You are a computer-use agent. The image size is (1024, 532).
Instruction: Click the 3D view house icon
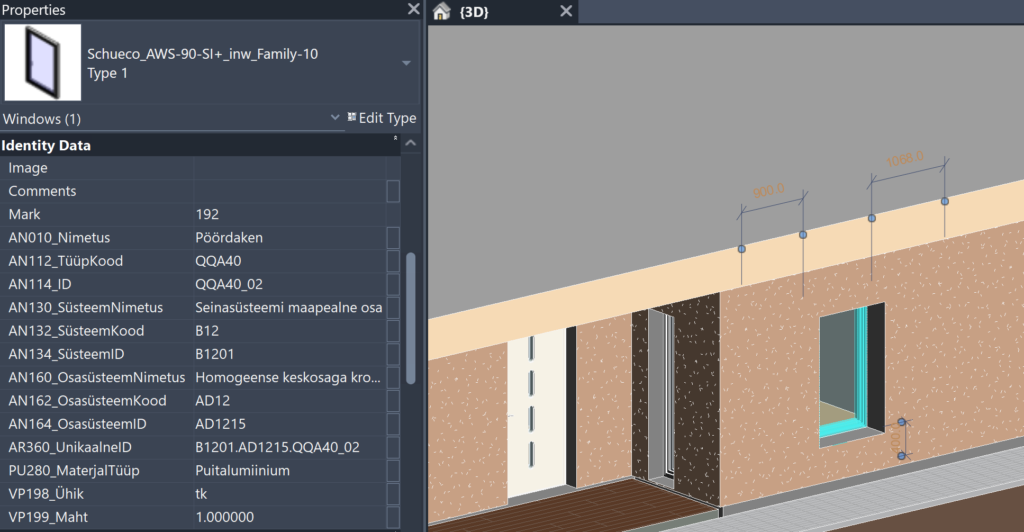(x=442, y=11)
